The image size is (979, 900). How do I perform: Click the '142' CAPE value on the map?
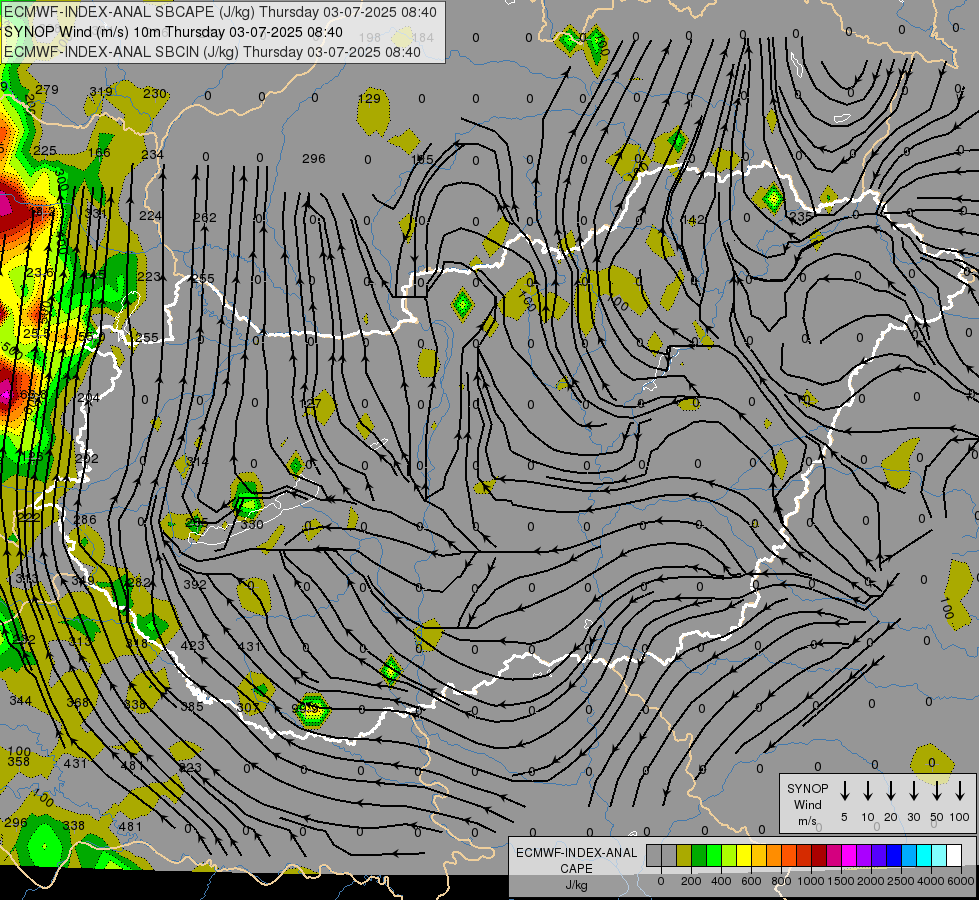tap(693, 219)
